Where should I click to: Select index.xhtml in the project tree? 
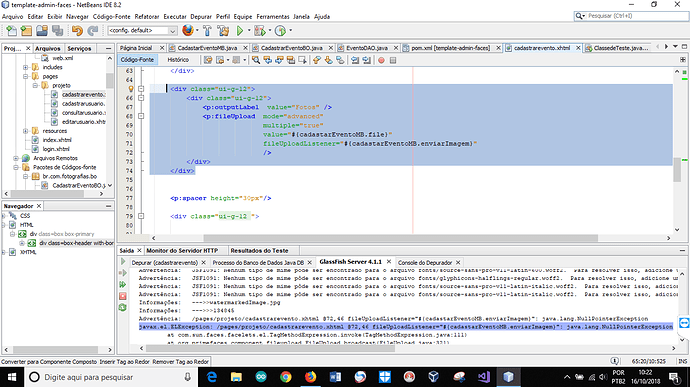(57, 140)
